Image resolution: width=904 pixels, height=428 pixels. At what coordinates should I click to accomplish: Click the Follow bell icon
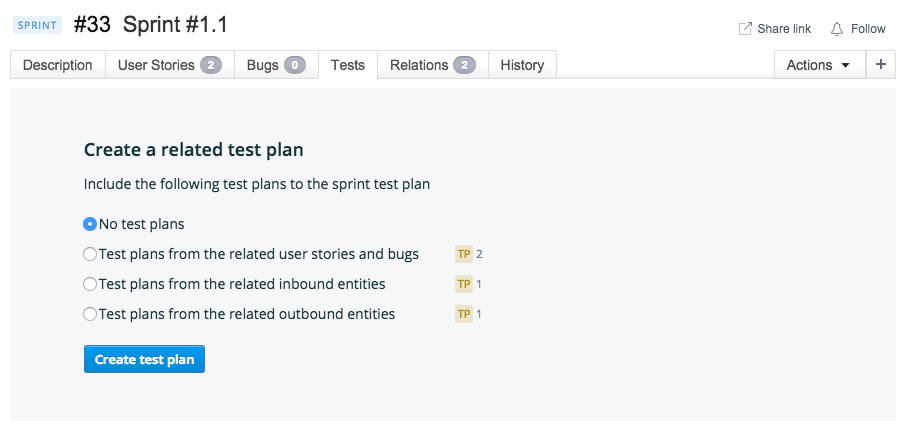pyautogui.click(x=837, y=29)
